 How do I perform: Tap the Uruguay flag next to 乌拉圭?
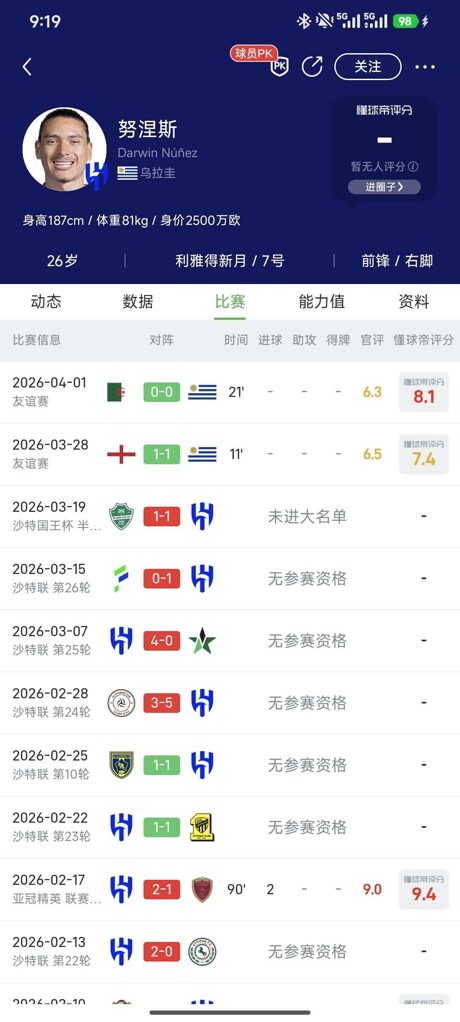tap(127, 173)
